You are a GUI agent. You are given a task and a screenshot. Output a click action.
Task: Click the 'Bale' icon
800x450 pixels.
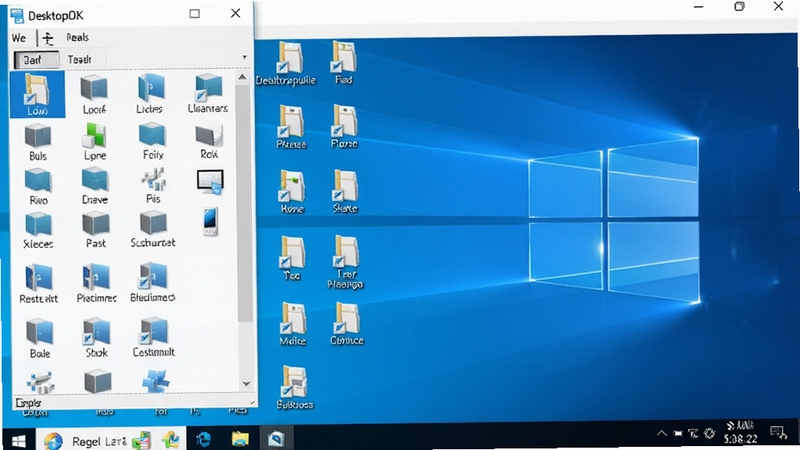coord(40,338)
